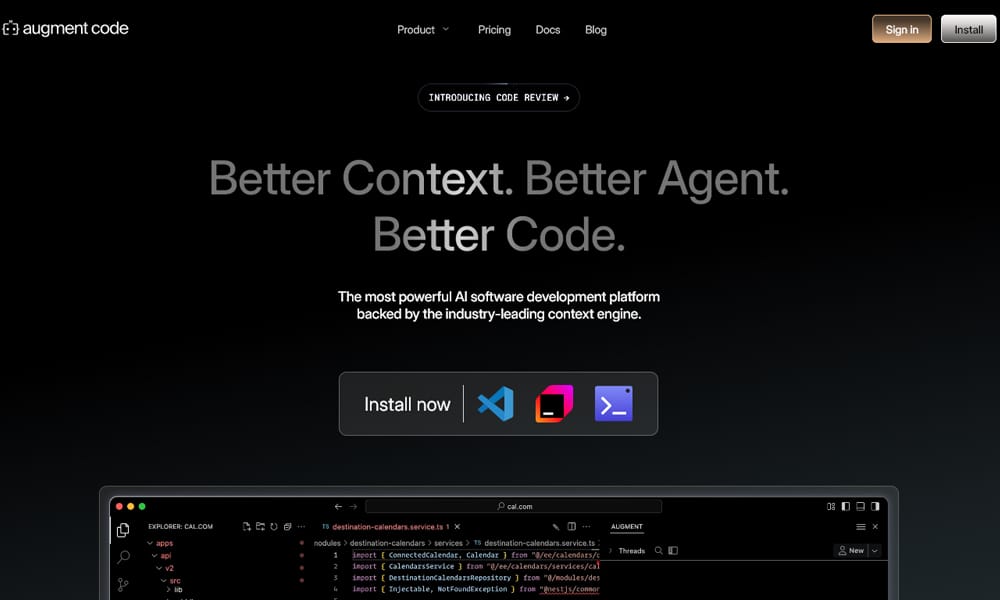Open the split editor icon in the editor toolbar
The image size is (1000, 600).
pyautogui.click(x=571, y=526)
